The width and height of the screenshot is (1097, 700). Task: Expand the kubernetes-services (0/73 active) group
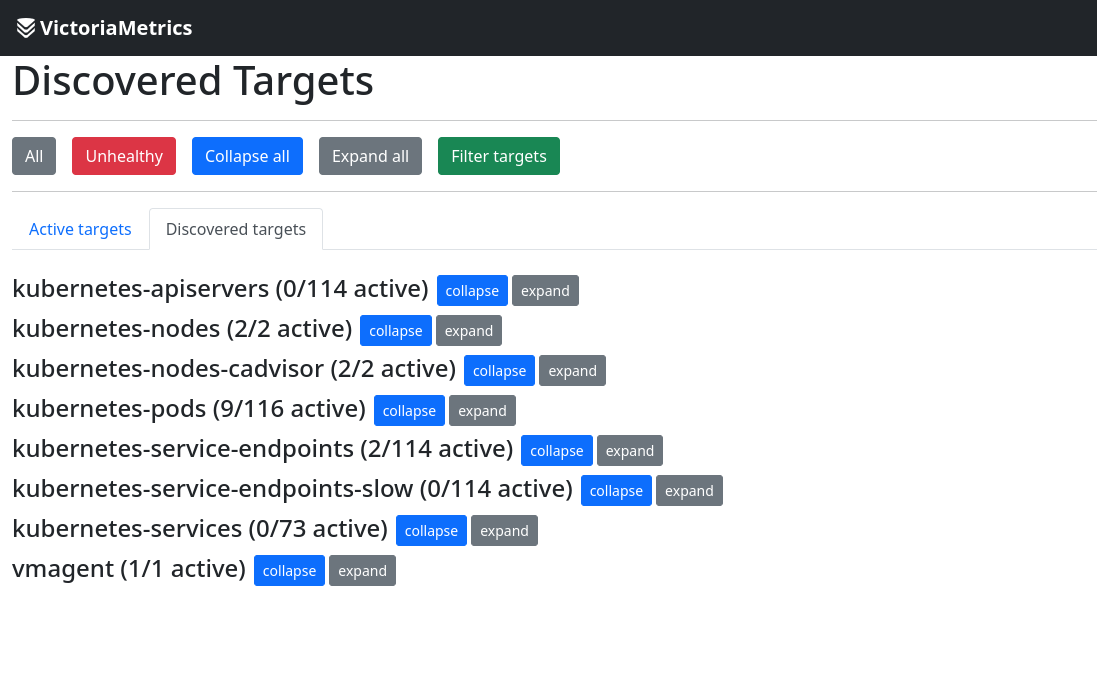click(x=504, y=531)
